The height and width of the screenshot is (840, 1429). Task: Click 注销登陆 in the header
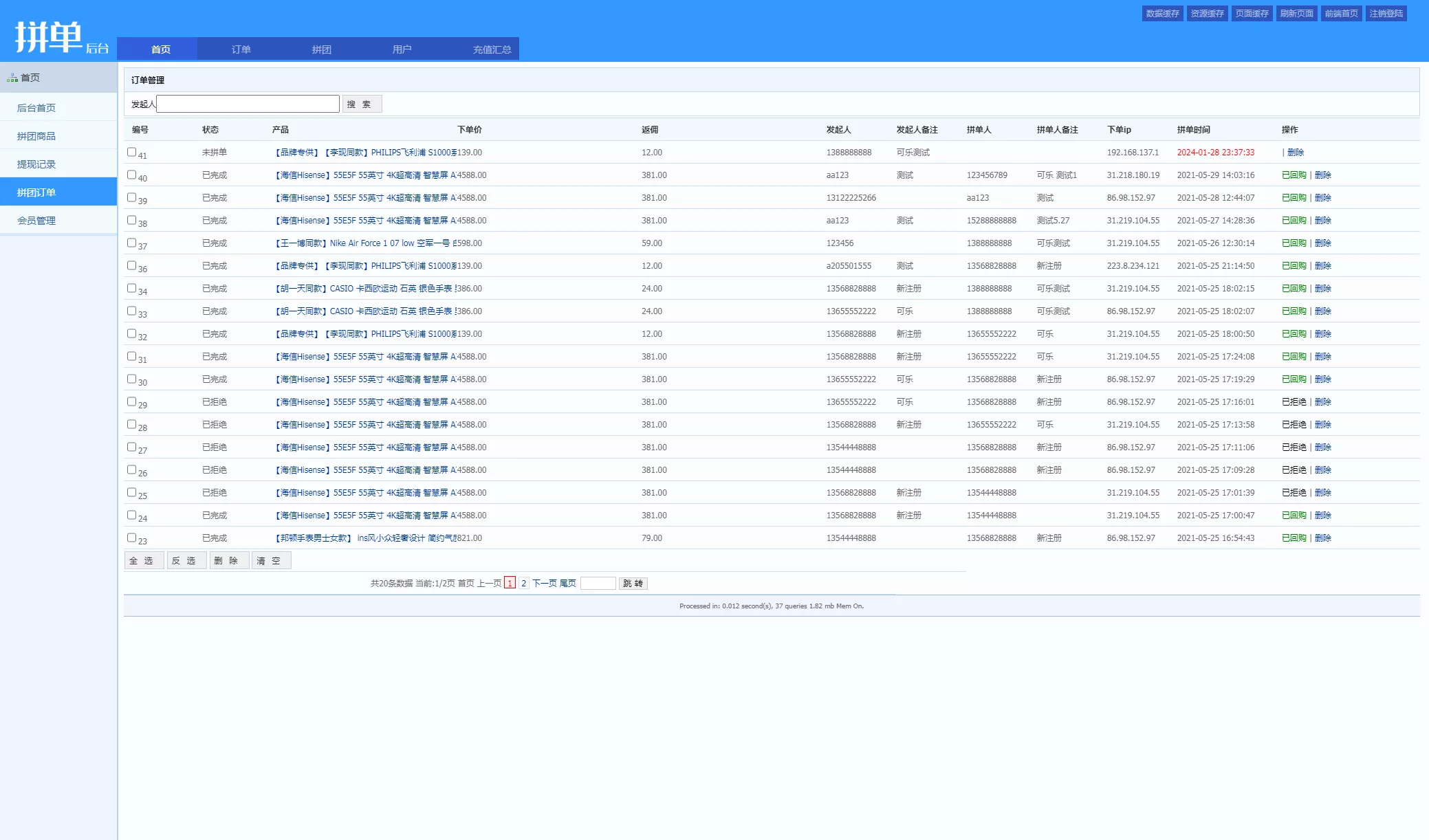tap(1386, 14)
